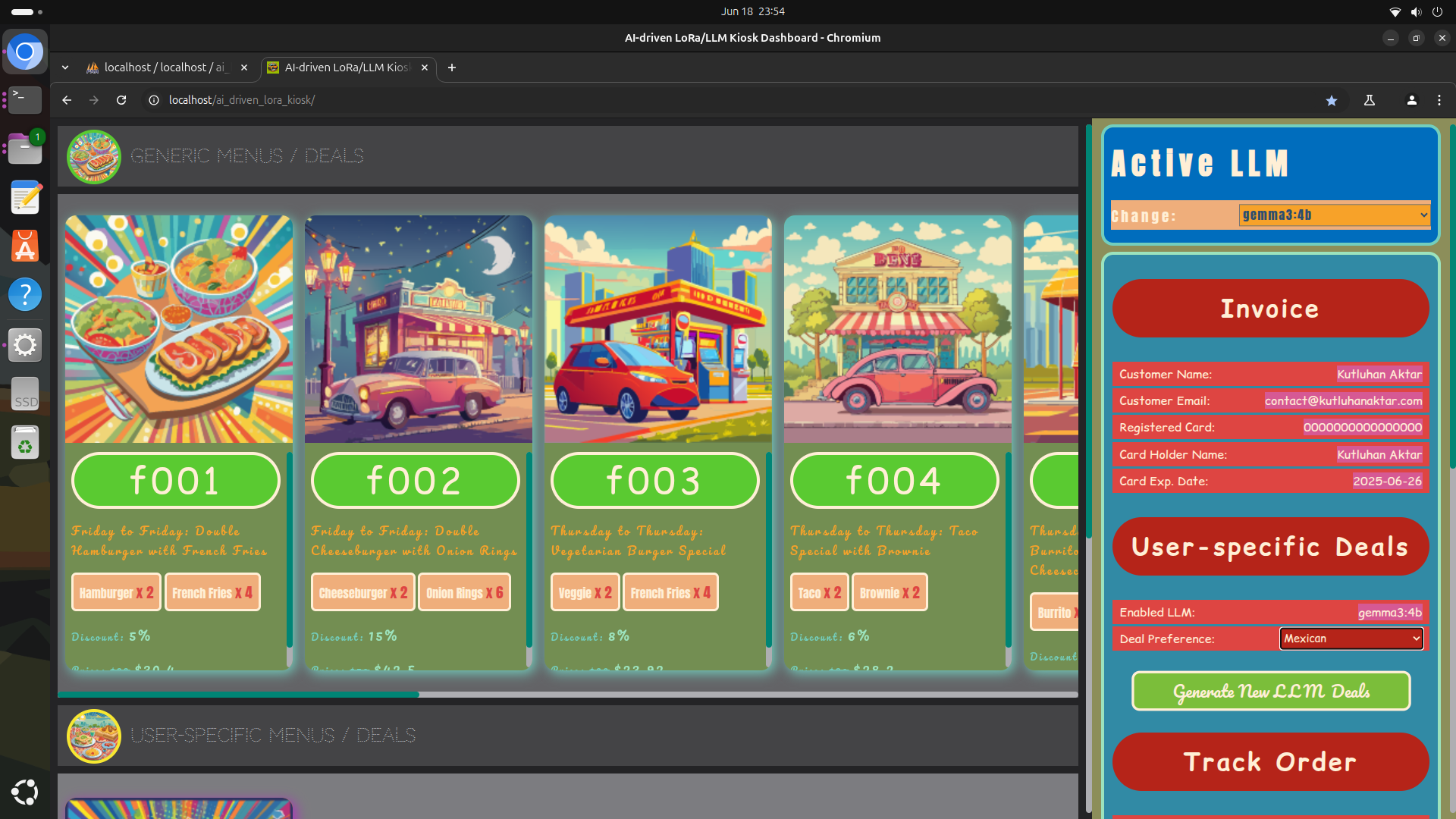This screenshot has height=819, width=1456.
Task: Select the f002 deal button
Action: [415, 481]
